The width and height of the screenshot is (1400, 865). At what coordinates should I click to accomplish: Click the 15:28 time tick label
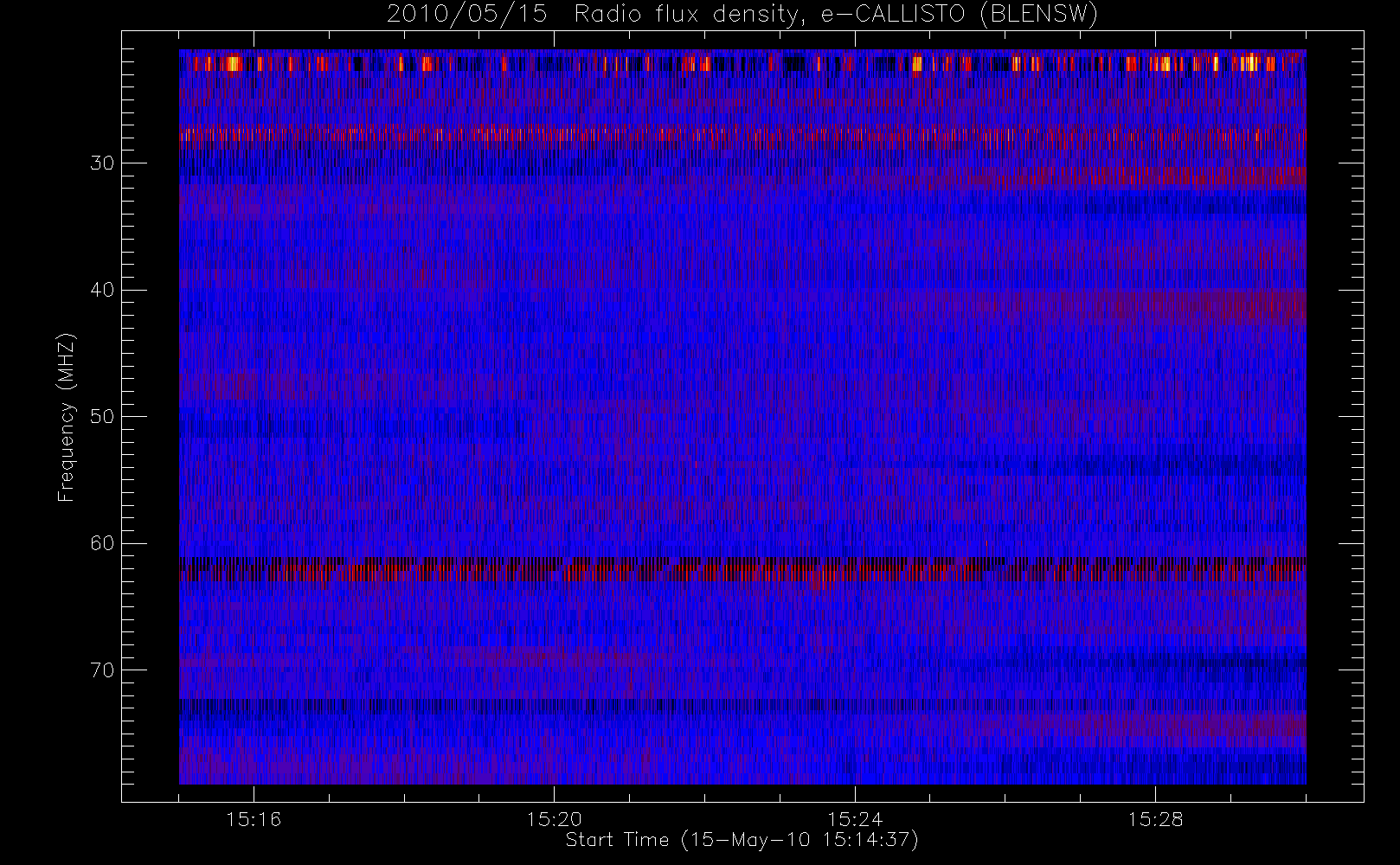click(x=1155, y=819)
